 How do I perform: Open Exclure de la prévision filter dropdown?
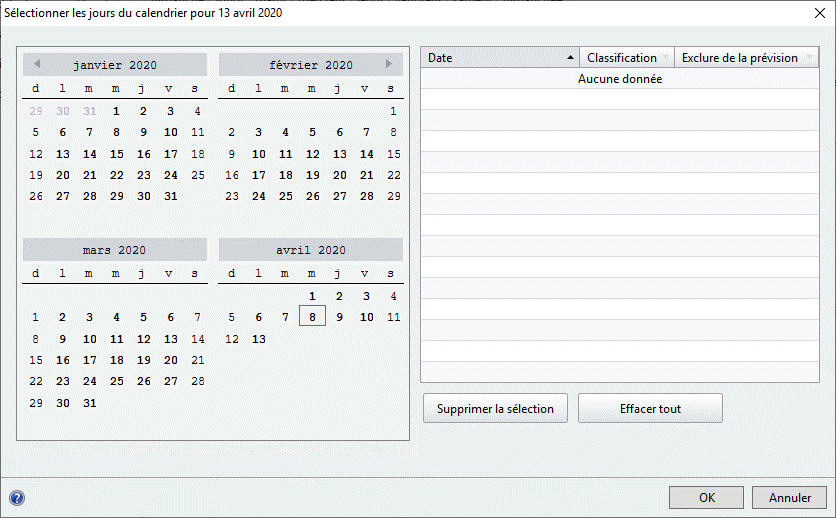coord(808,58)
